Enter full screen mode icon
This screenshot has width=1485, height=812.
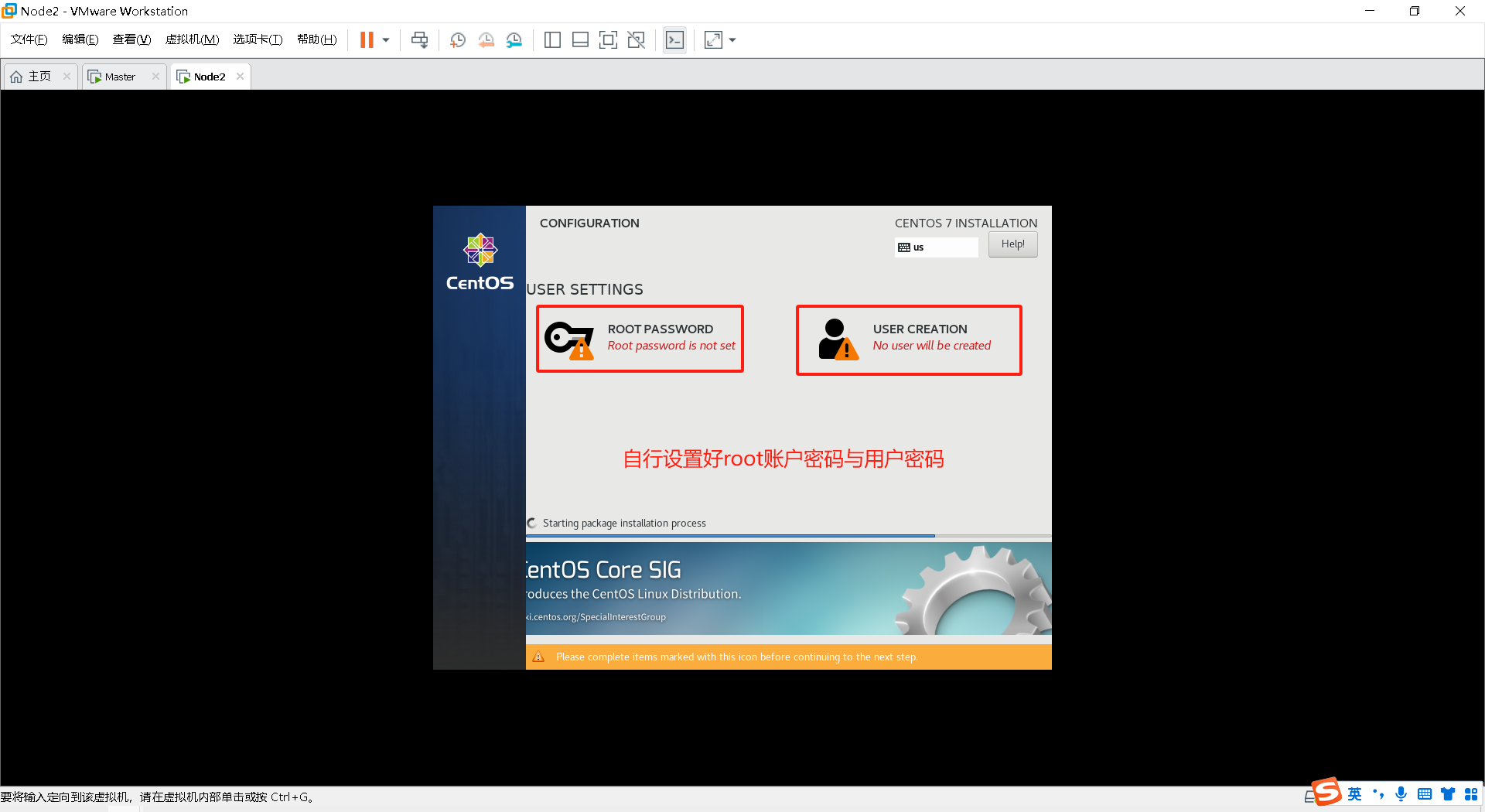click(608, 40)
